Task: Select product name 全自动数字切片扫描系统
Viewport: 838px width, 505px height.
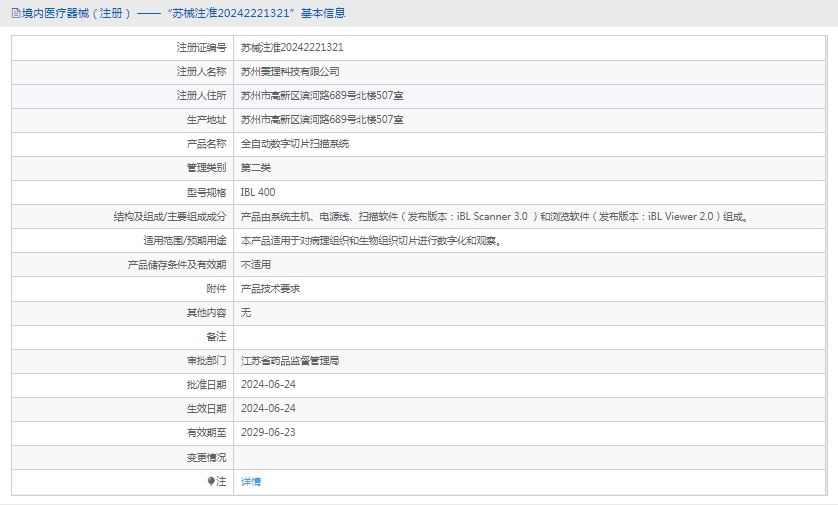Action: (295, 143)
